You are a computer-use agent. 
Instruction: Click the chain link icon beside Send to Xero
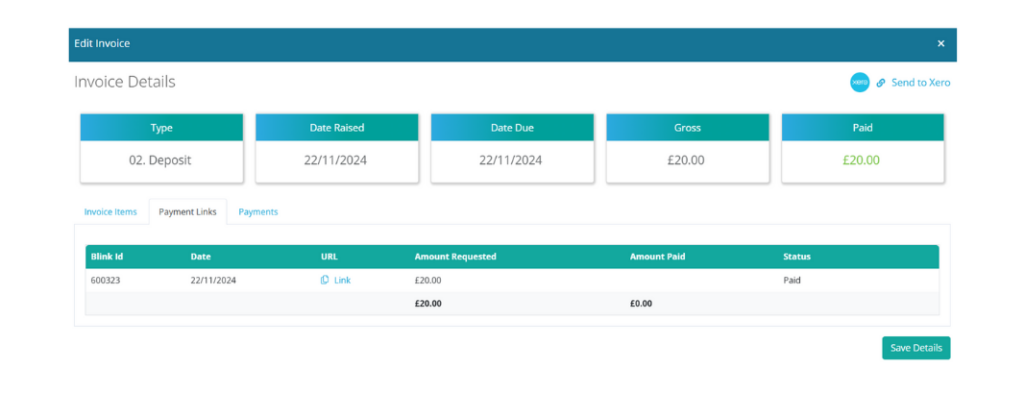tap(880, 83)
